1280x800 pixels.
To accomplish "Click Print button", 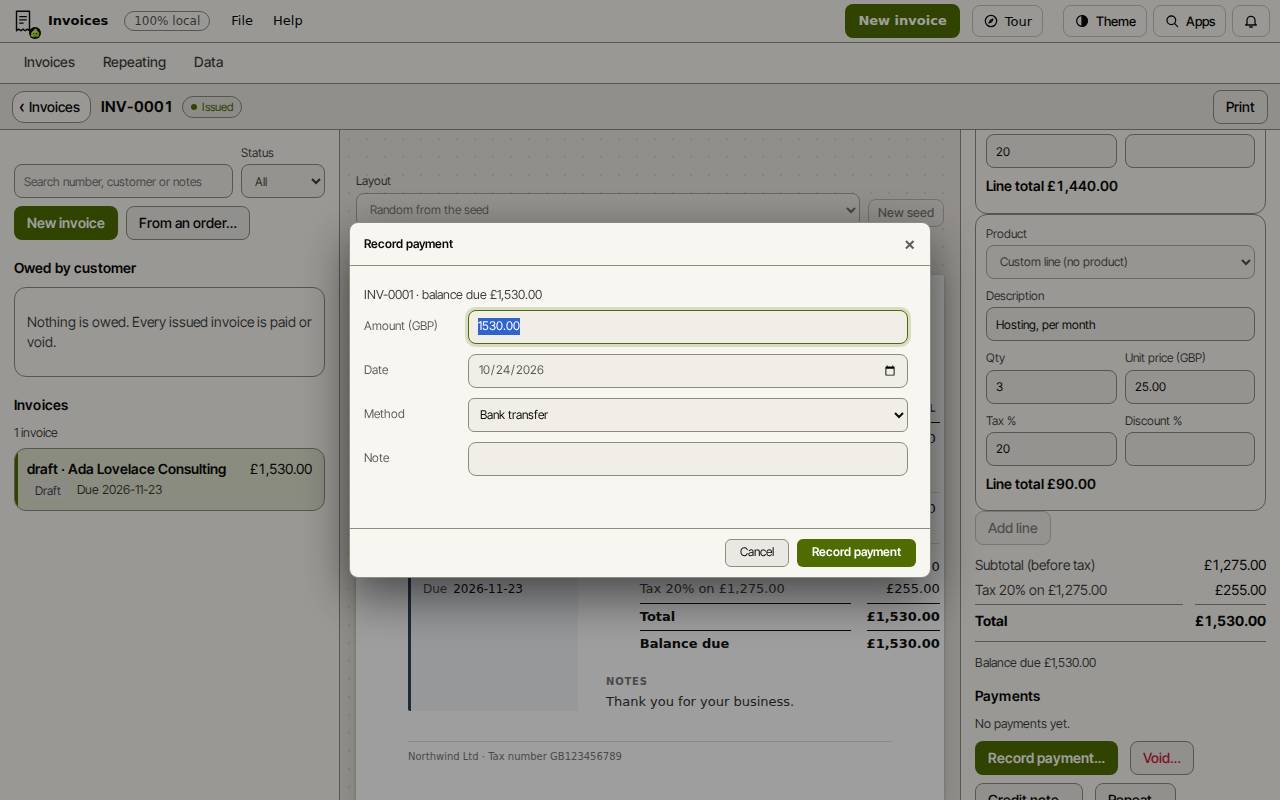I will click(x=1240, y=107).
